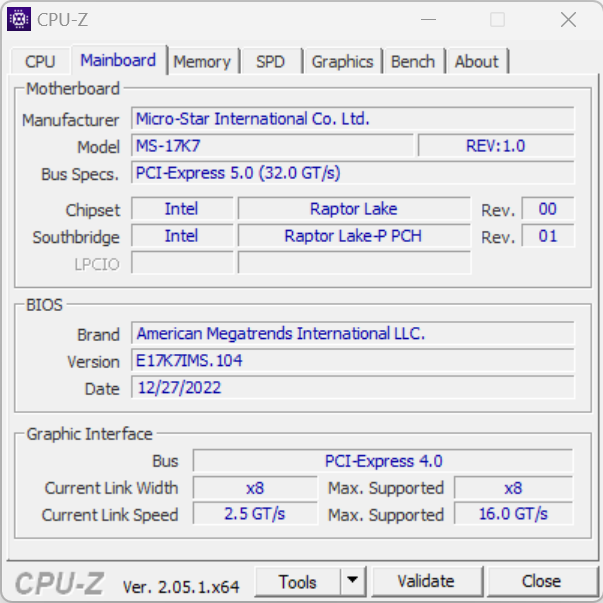Select the Model value MS-17K7

[x=272, y=146]
